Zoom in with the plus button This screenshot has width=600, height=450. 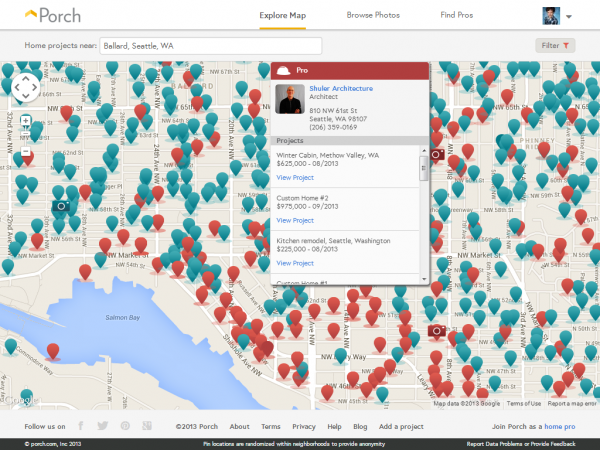26,121
